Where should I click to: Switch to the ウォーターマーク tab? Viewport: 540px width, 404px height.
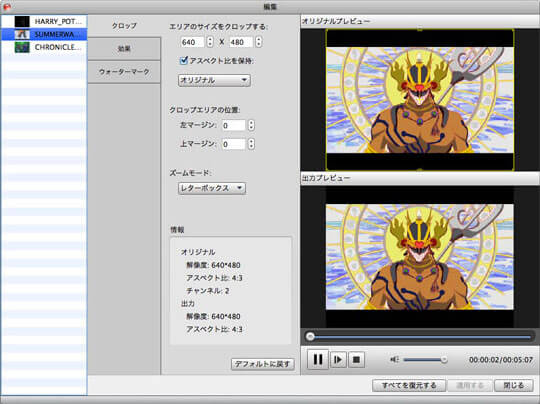click(124, 72)
